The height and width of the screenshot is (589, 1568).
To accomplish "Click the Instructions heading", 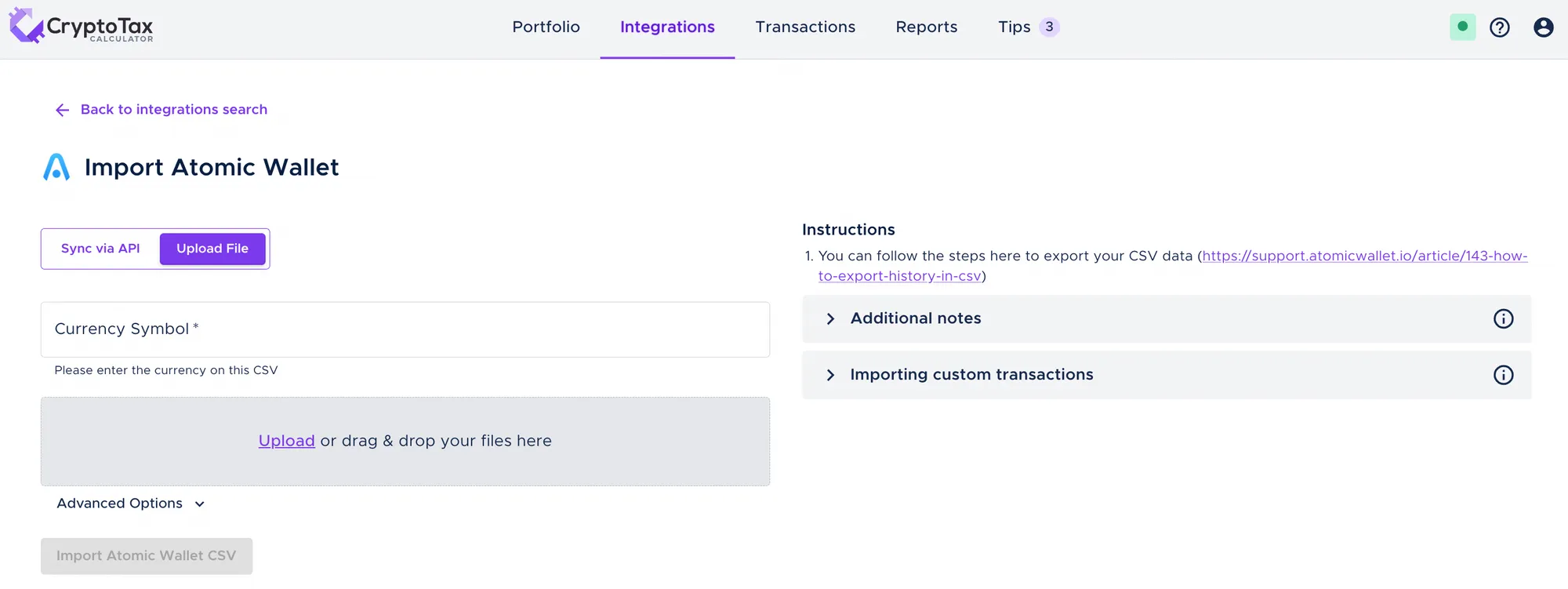I will [848, 230].
